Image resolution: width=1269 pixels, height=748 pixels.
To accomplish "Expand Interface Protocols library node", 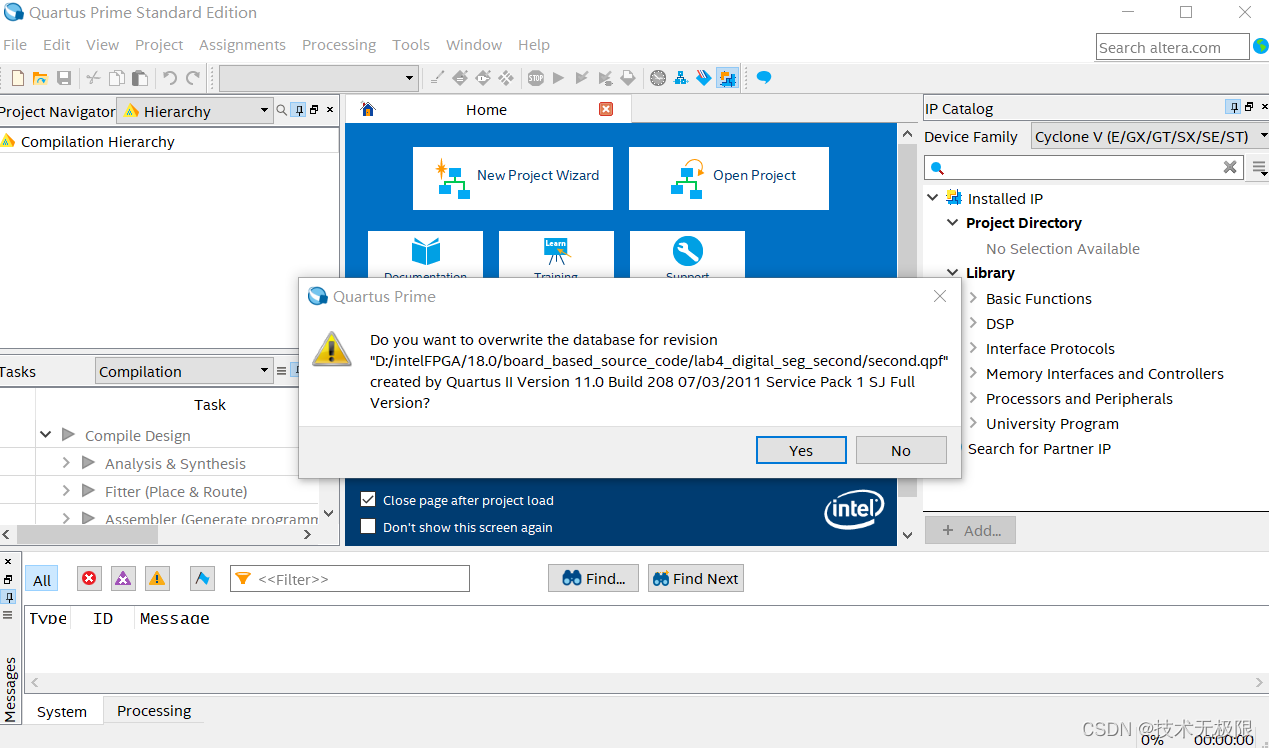I will click(973, 348).
